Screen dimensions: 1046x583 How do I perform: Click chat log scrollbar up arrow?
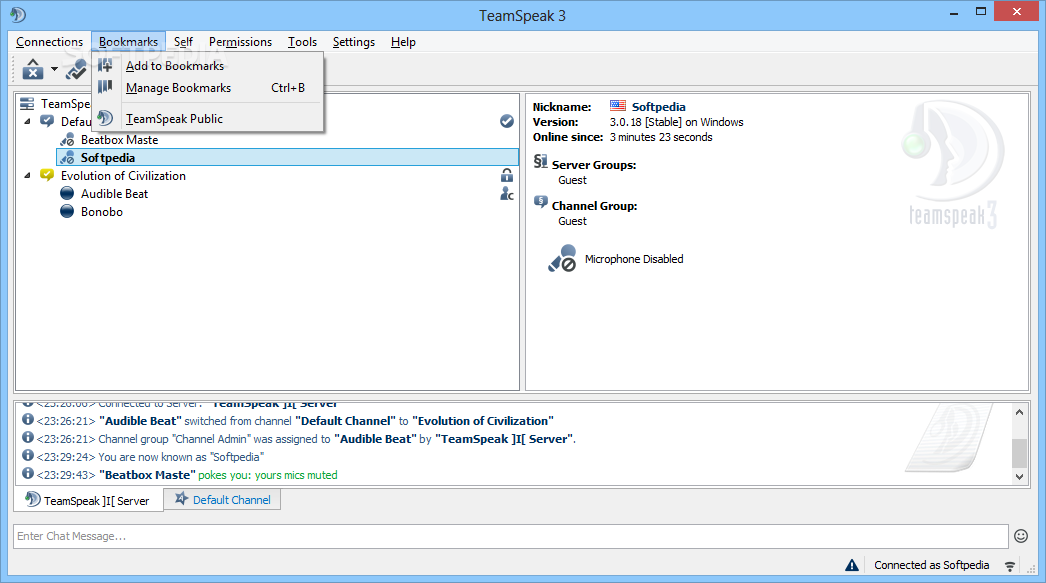(1019, 412)
